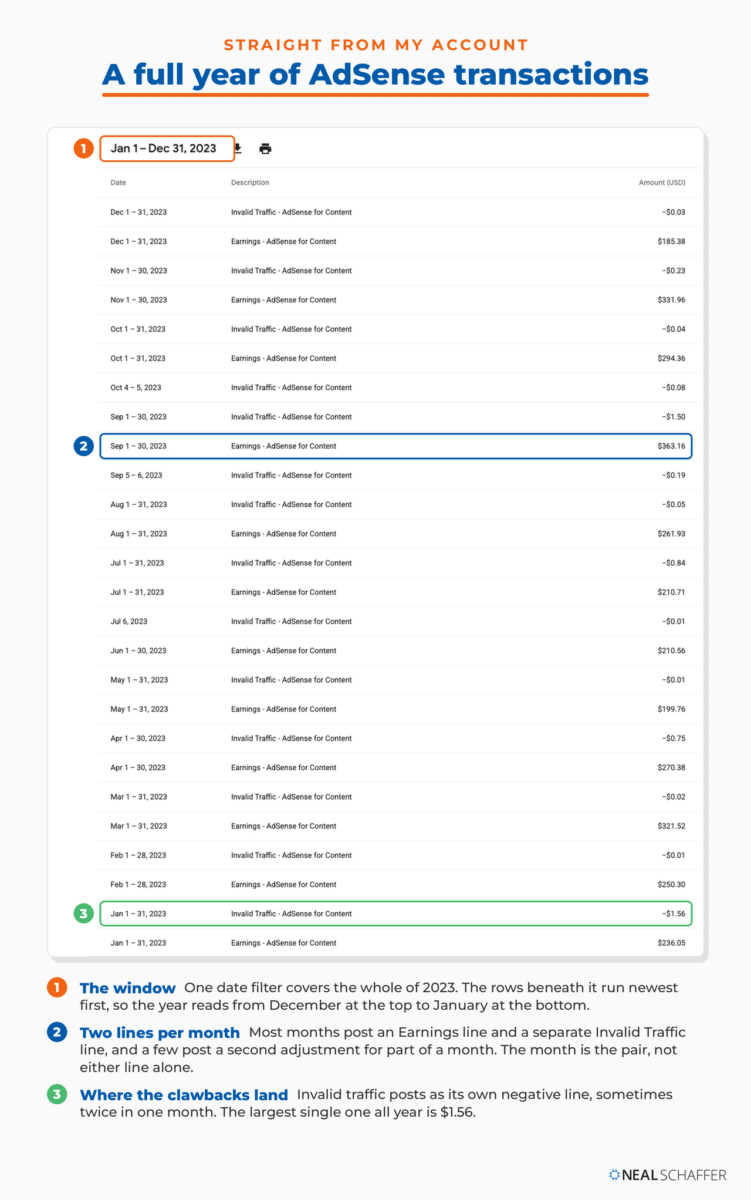Click the download transactions icon
Image resolution: width=751 pixels, height=1200 pixels.
(x=238, y=149)
